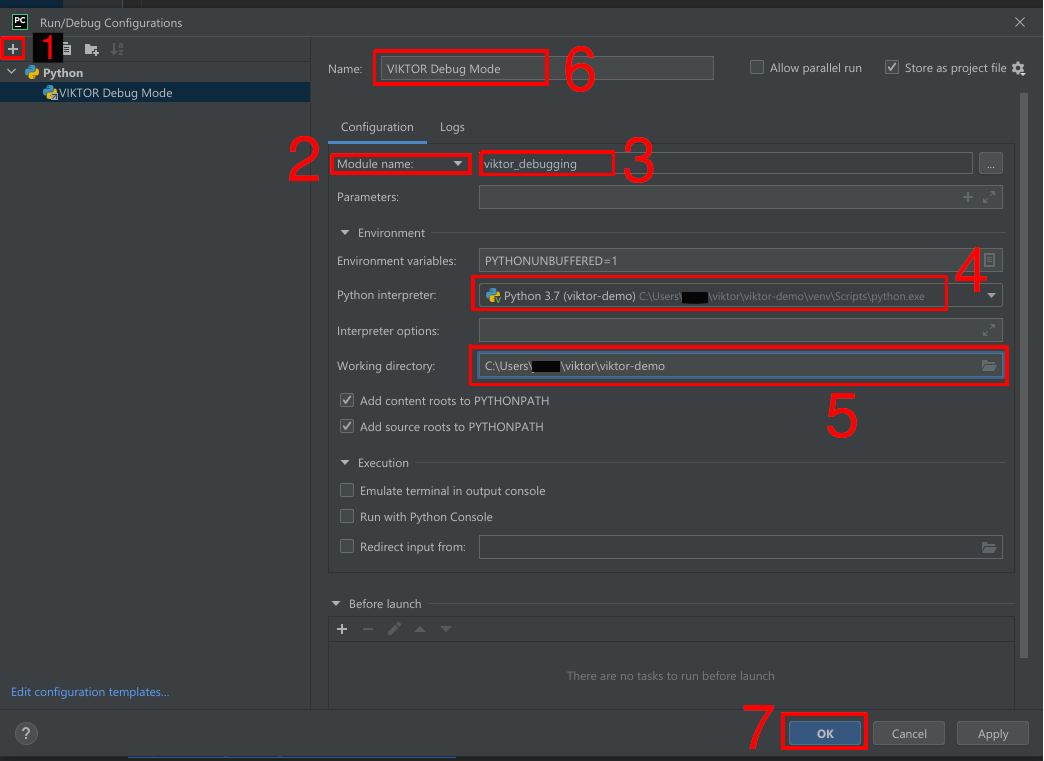
Task: Click the move into new folder icon
Action: [x=92, y=49]
